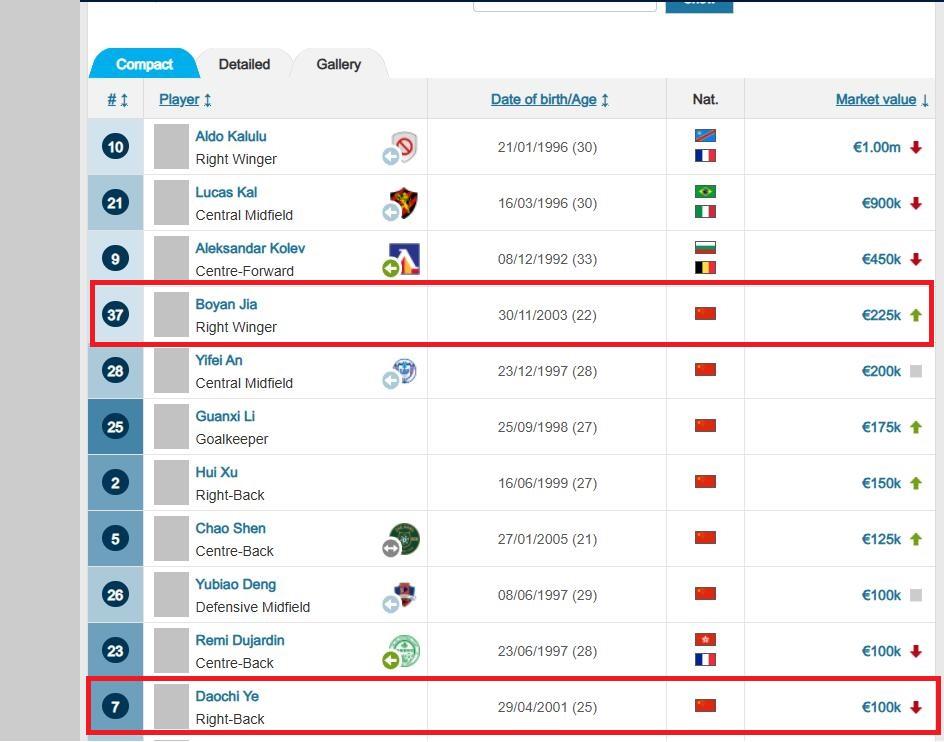Click Guanxi Li's €175k market value
Image resolution: width=944 pixels, height=742 pixels.
click(x=881, y=427)
